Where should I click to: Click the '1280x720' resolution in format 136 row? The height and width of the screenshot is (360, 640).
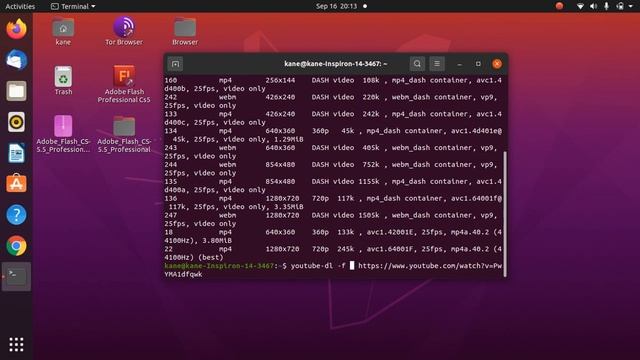point(282,198)
